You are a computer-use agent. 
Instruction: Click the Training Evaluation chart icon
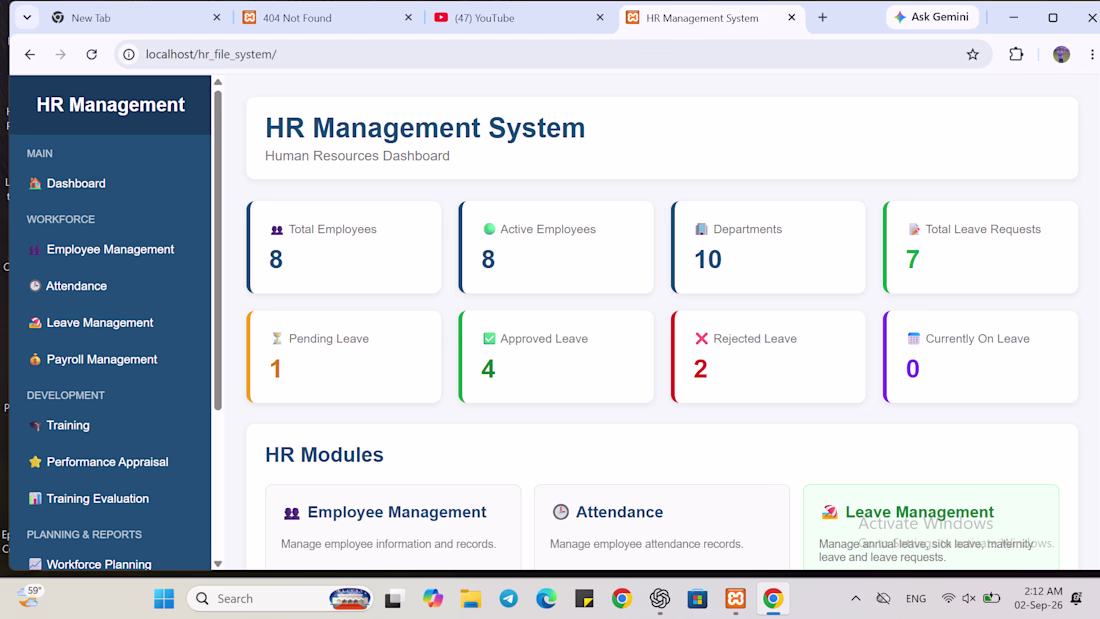pyautogui.click(x=35, y=498)
